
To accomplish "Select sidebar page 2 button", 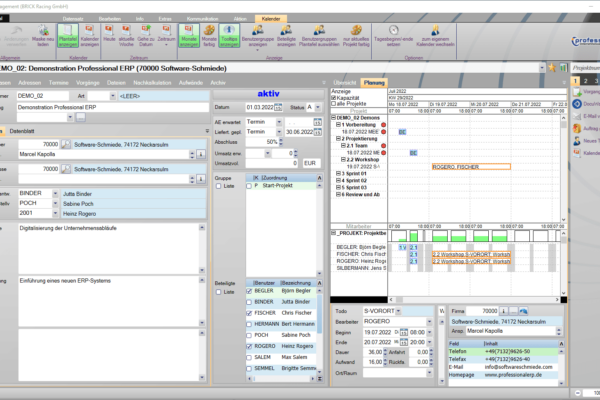I will point(585,81).
